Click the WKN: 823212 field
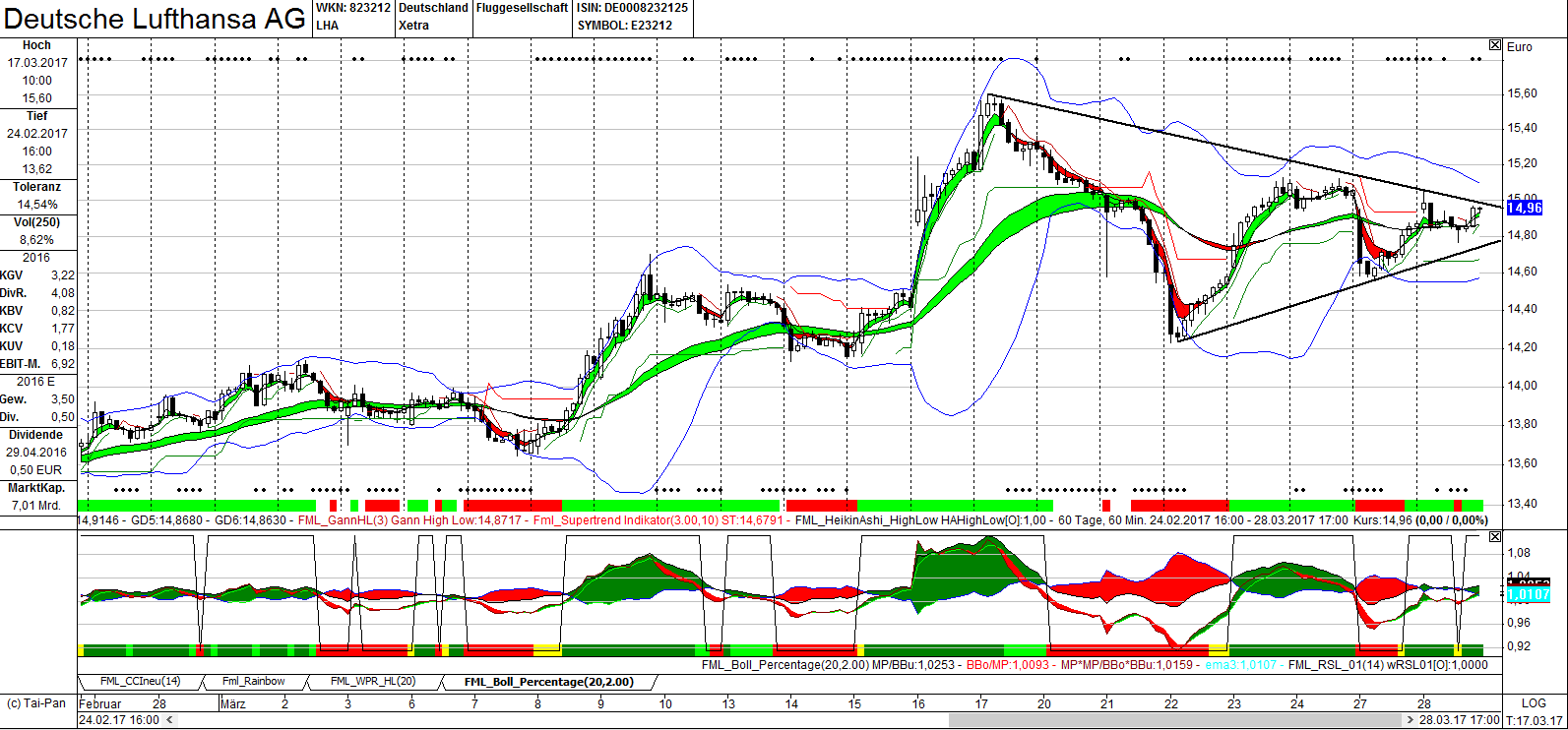 tap(353, 8)
